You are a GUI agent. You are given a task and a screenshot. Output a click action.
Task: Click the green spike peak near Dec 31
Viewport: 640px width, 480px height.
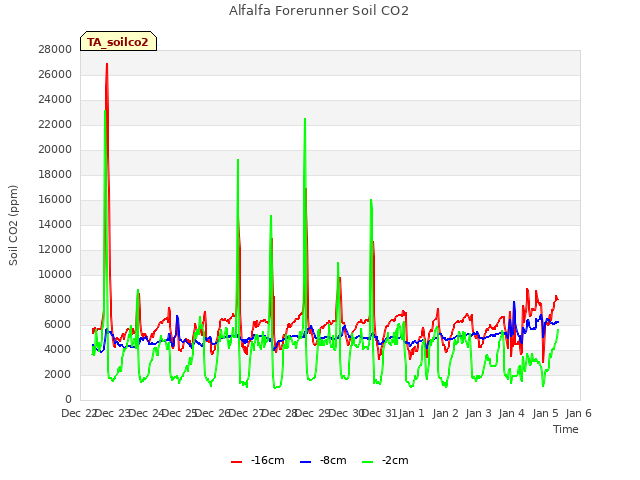tap(371, 200)
